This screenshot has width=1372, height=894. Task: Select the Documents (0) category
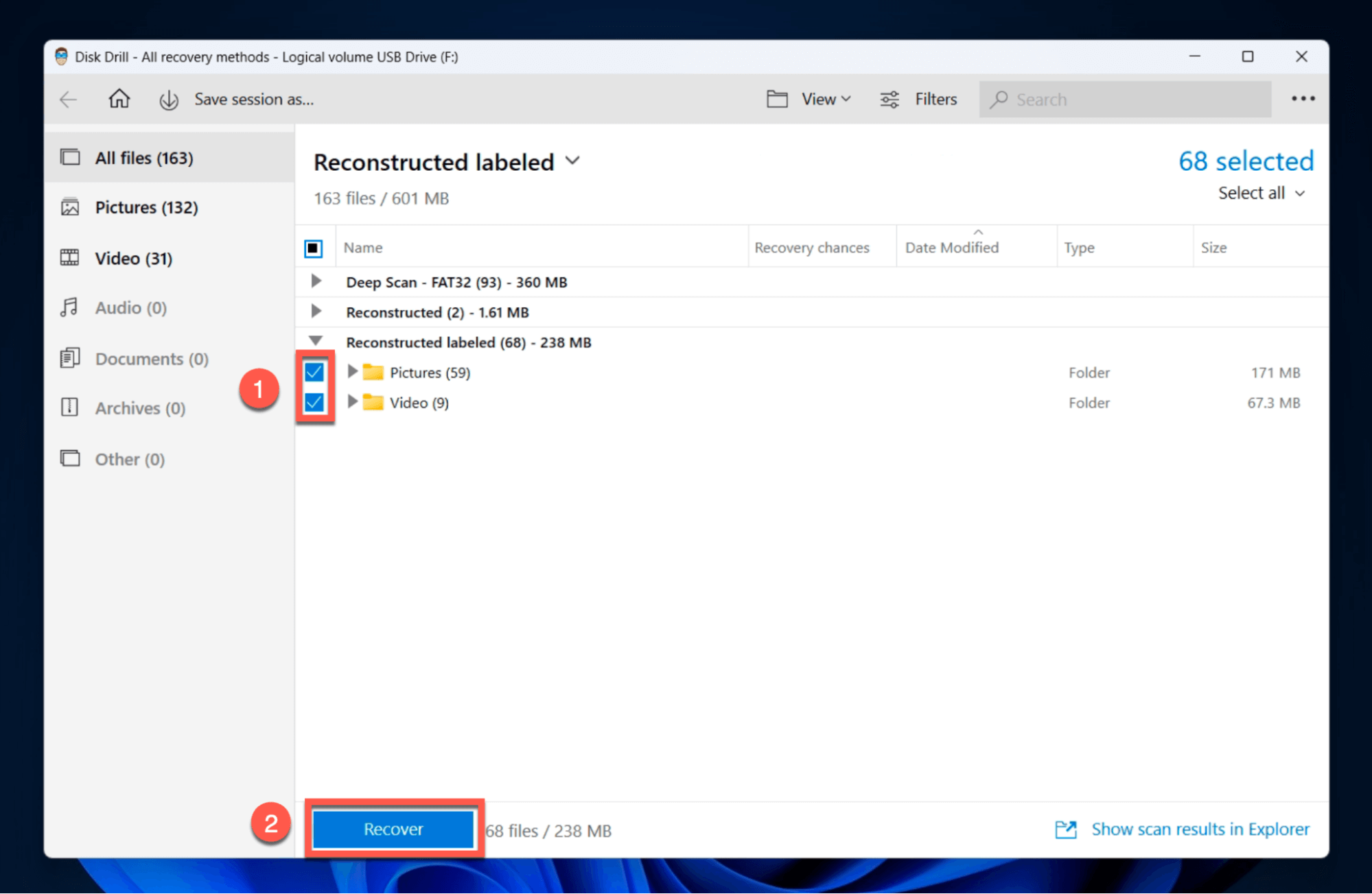point(170,359)
